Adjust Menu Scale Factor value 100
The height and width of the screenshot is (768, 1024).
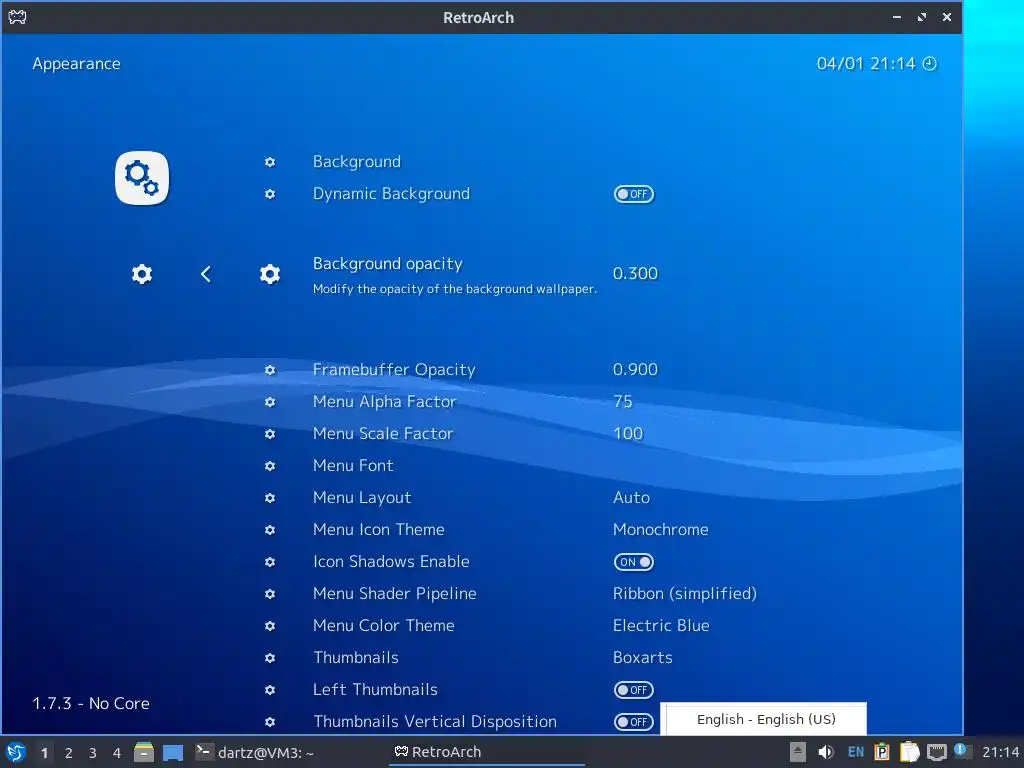tap(628, 434)
